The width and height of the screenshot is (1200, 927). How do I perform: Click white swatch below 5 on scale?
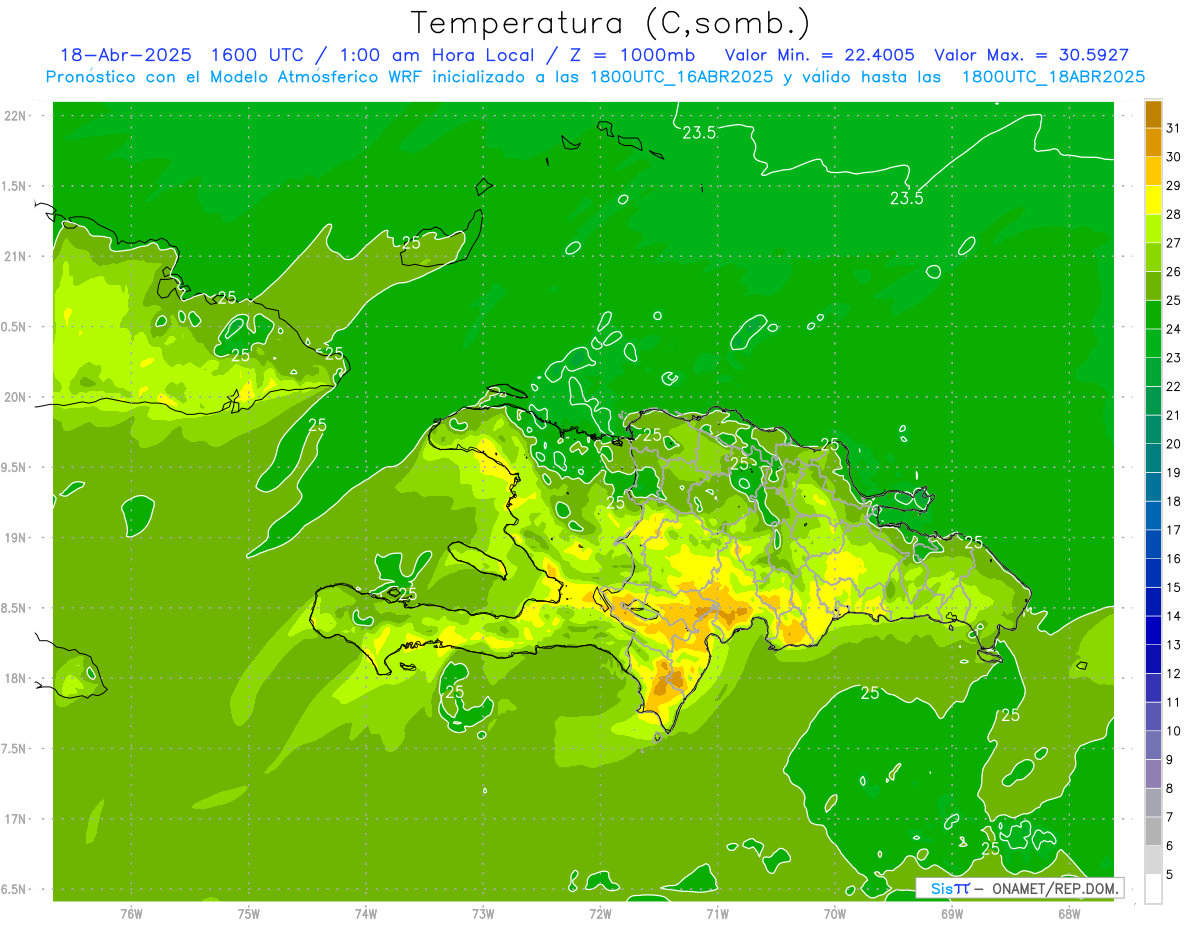click(x=1153, y=888)
